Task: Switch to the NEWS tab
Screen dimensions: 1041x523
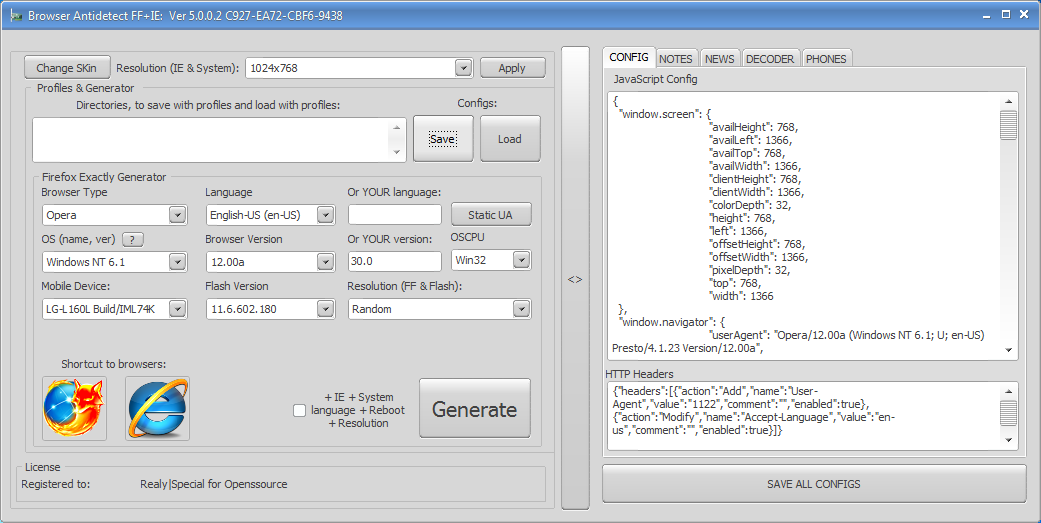Action: click(x=720, y=59)
